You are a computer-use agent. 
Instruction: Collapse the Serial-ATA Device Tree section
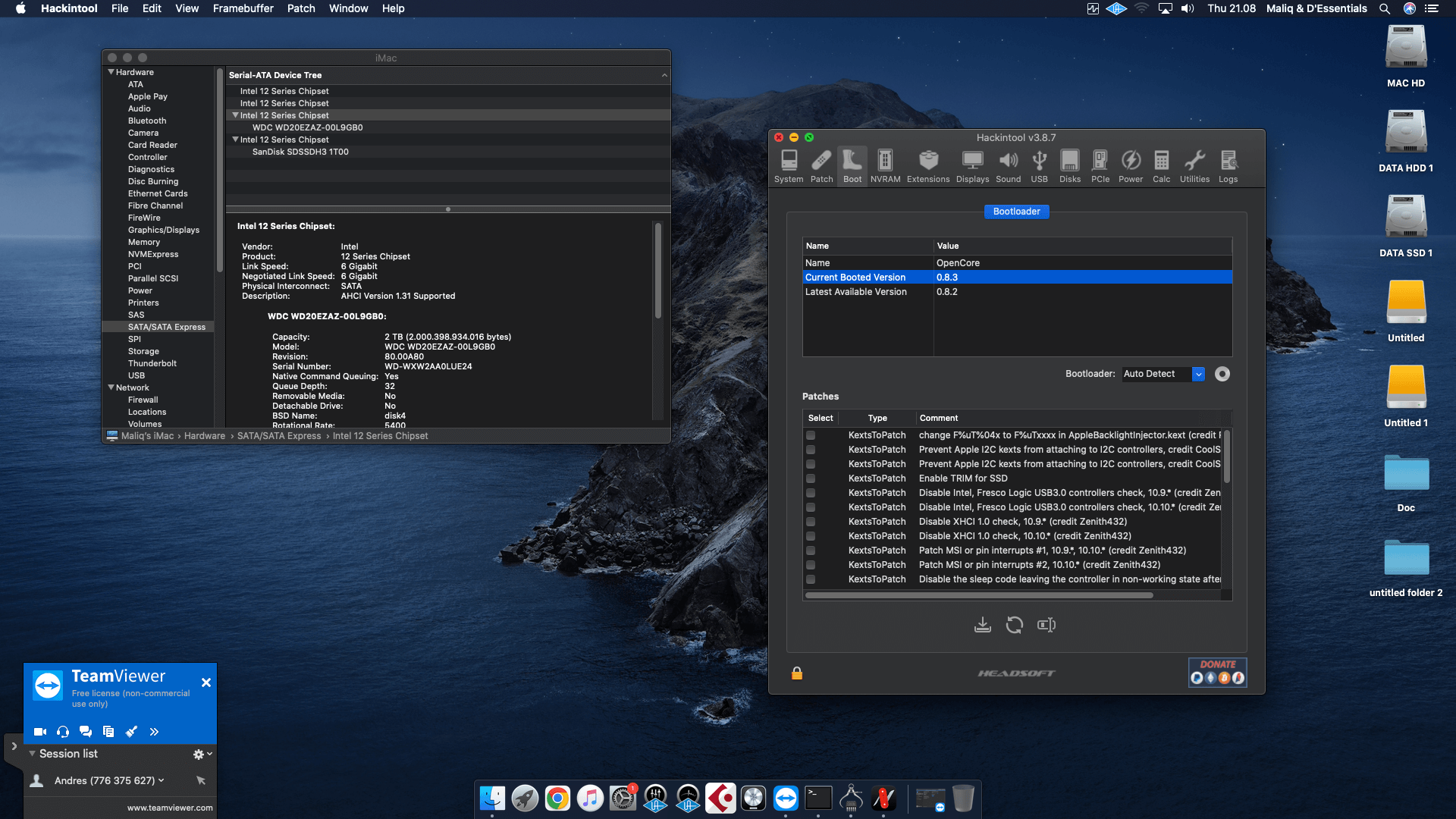pyautogui.click(x=664, y=75)
